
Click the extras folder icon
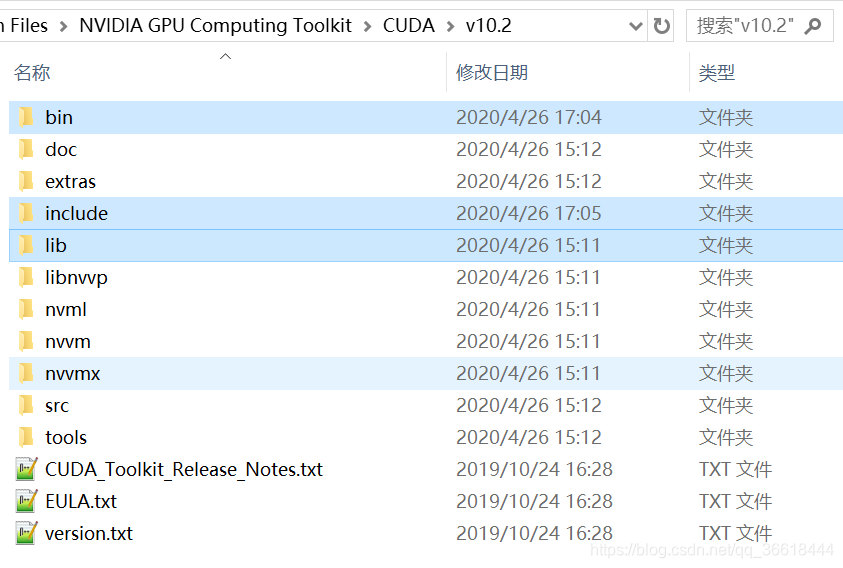[26, 181]
